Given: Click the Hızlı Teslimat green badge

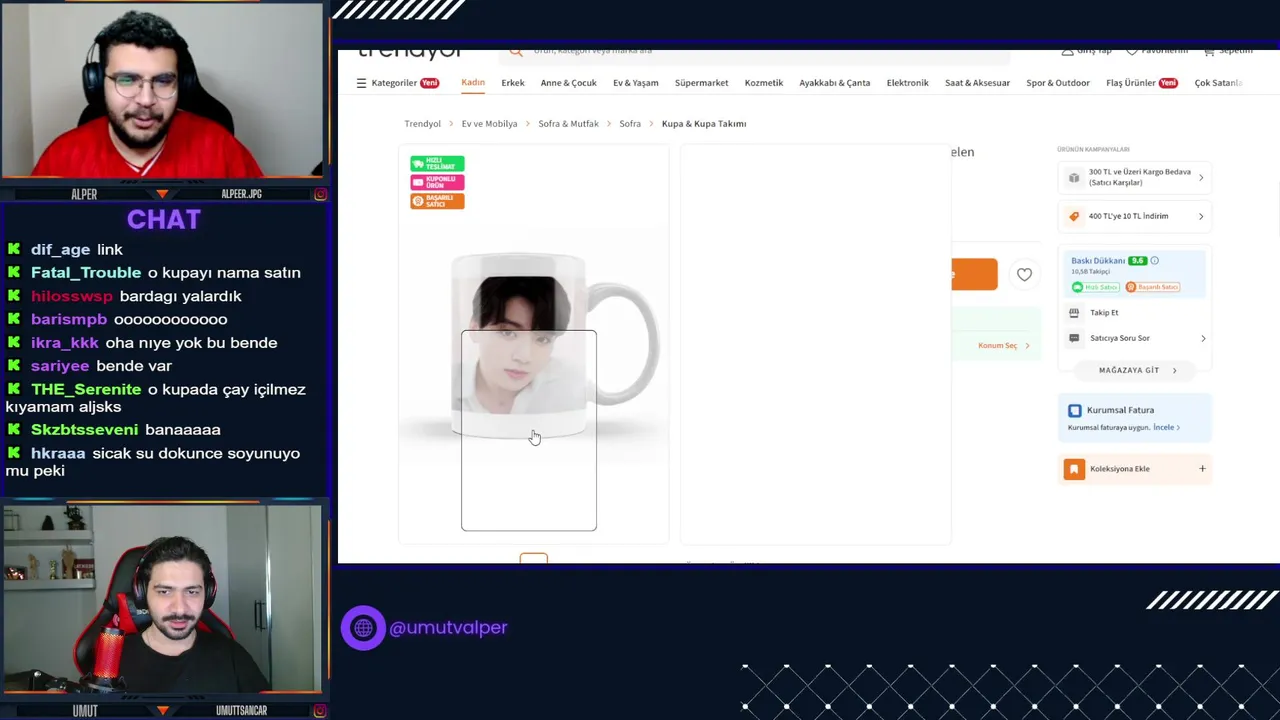Looking at the screenshot, I should click(x=437, y=163).
